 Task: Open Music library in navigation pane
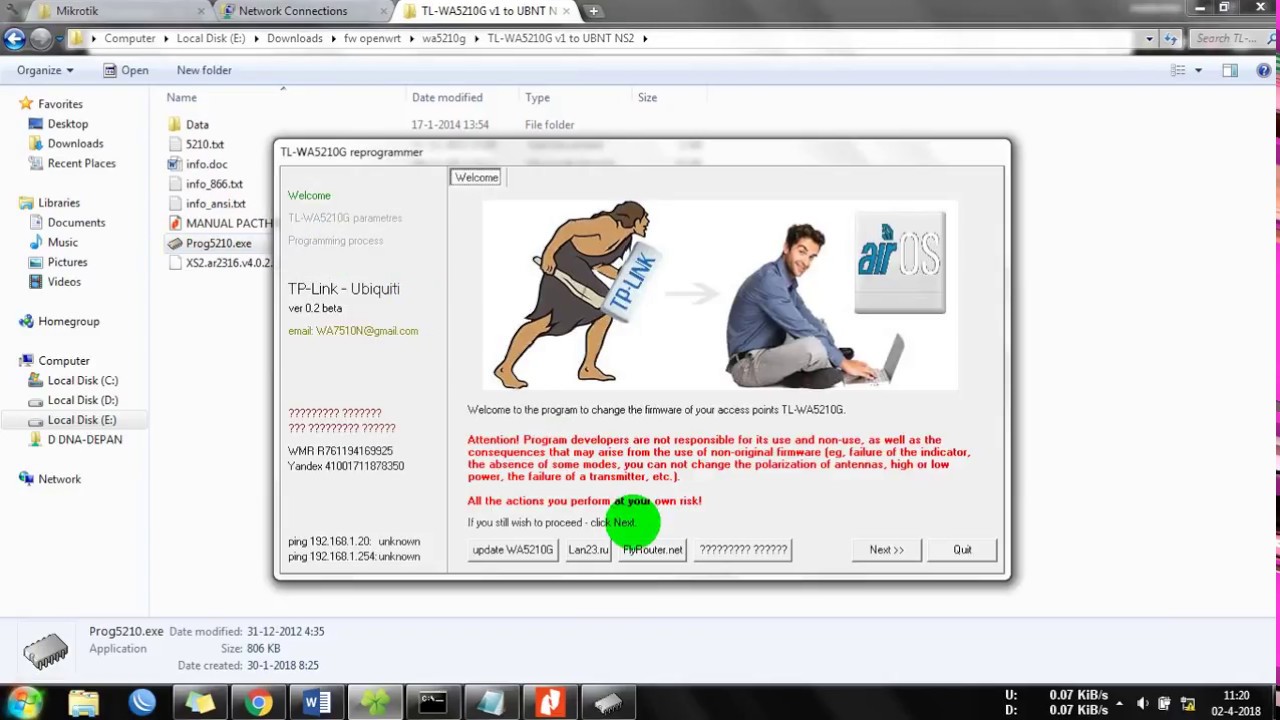62,243
